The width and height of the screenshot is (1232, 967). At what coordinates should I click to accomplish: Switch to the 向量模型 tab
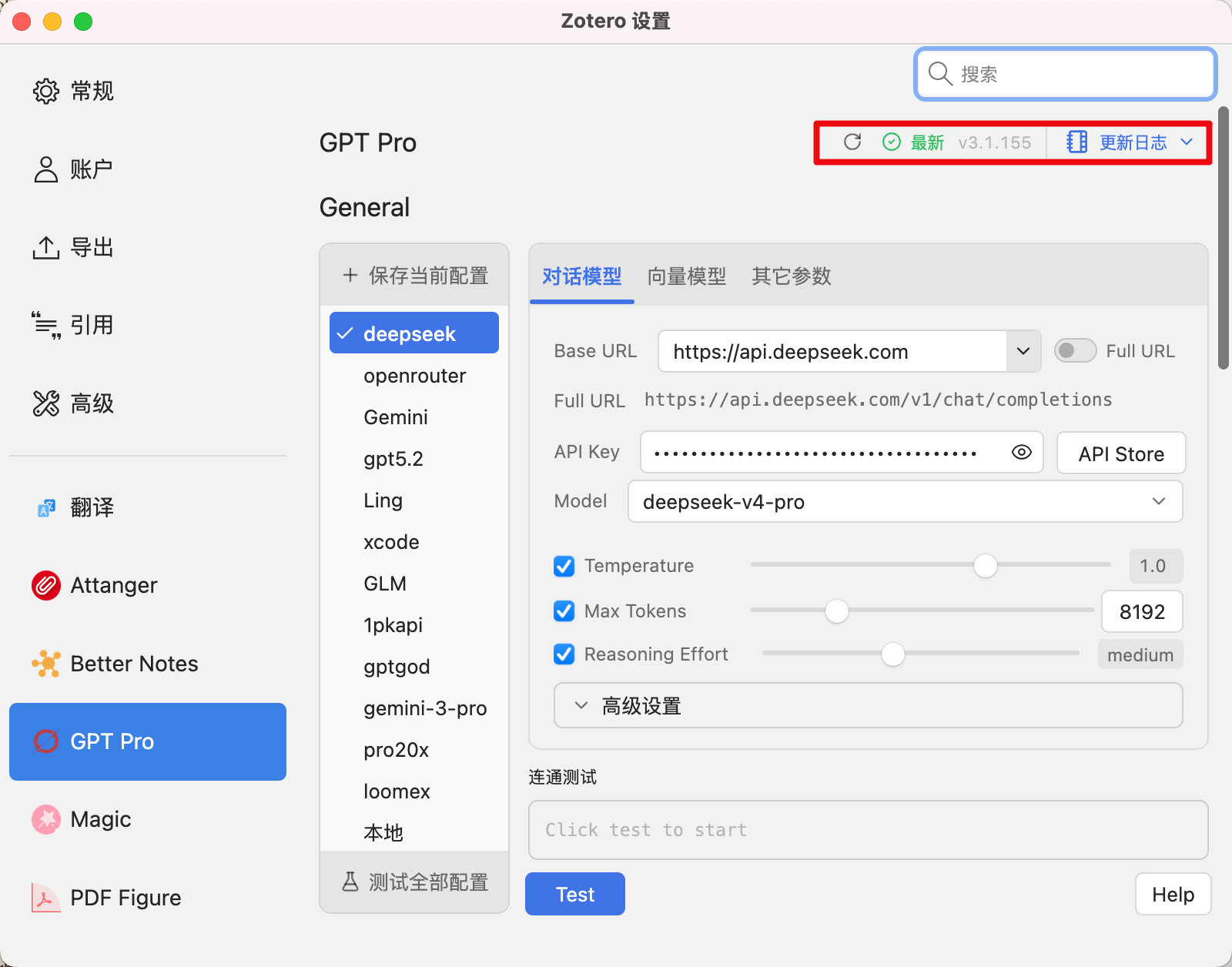tap(687, 276)
